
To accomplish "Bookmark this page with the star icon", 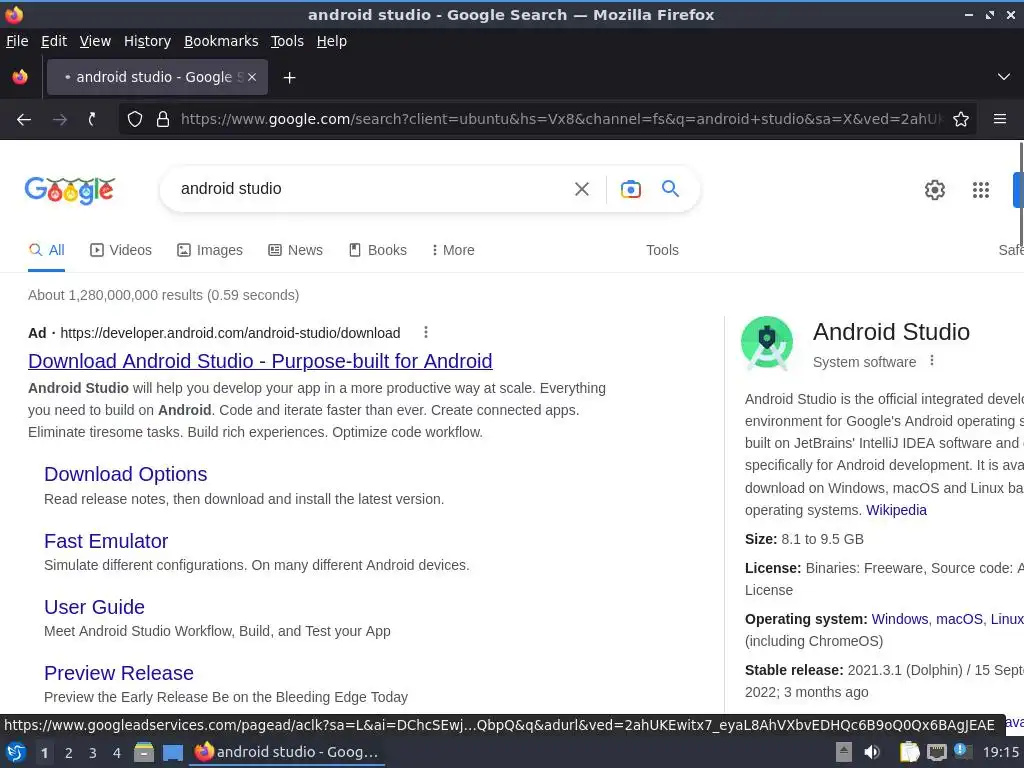I will [961, 119].
